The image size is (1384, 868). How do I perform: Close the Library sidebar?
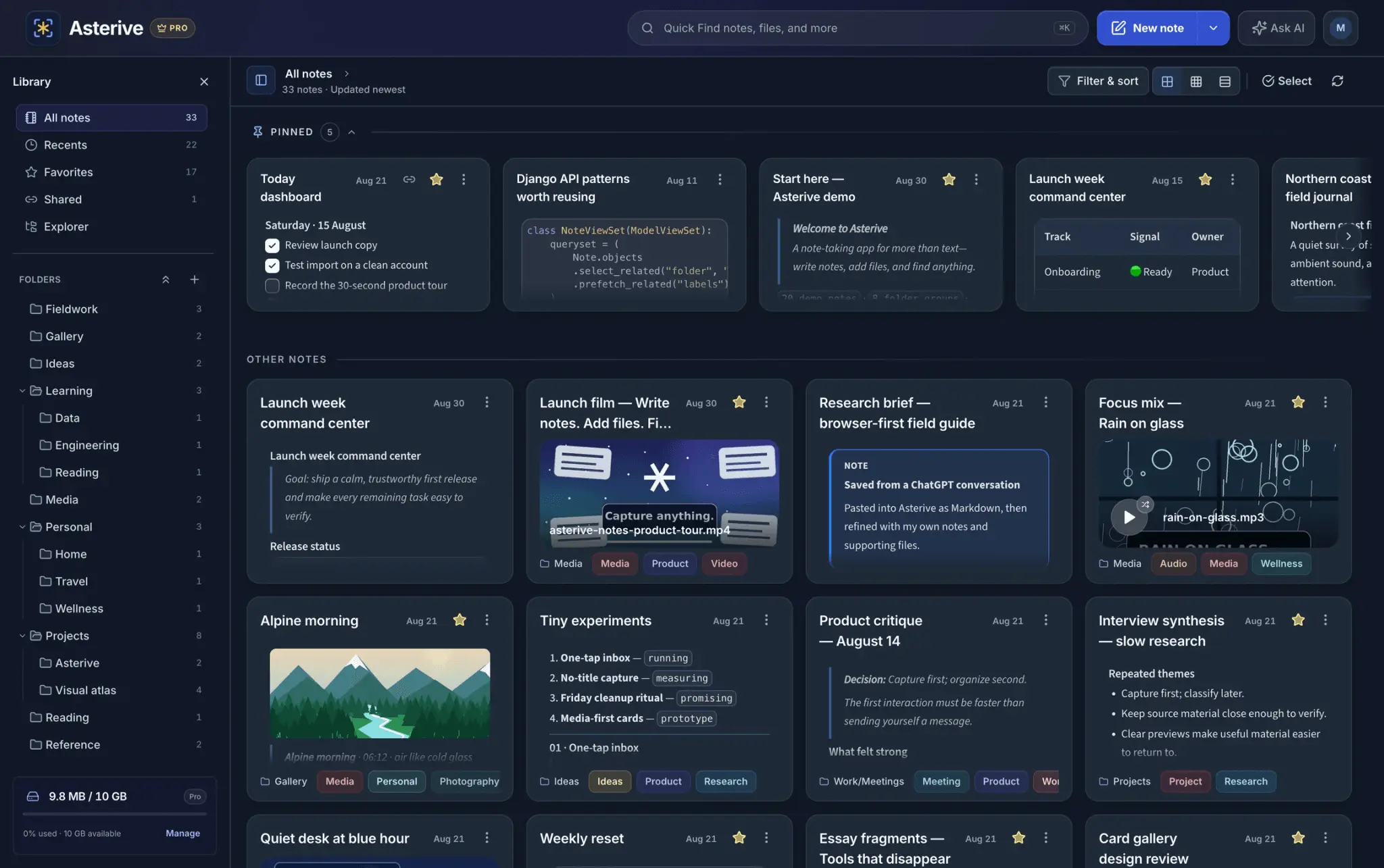[204, 82]
